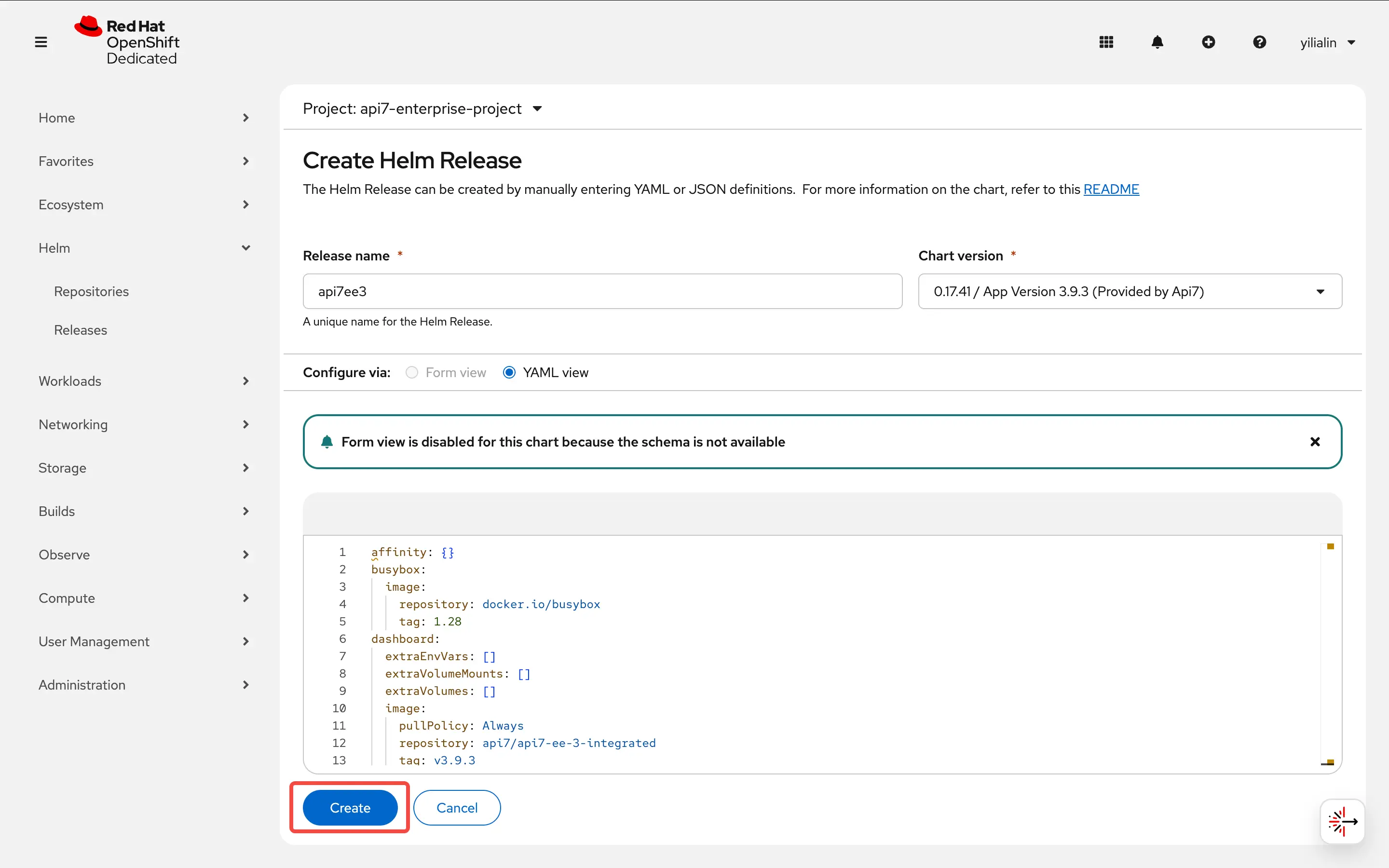Open the notifications bell
1389x868 pixels.
click(x=1157, y=42)
